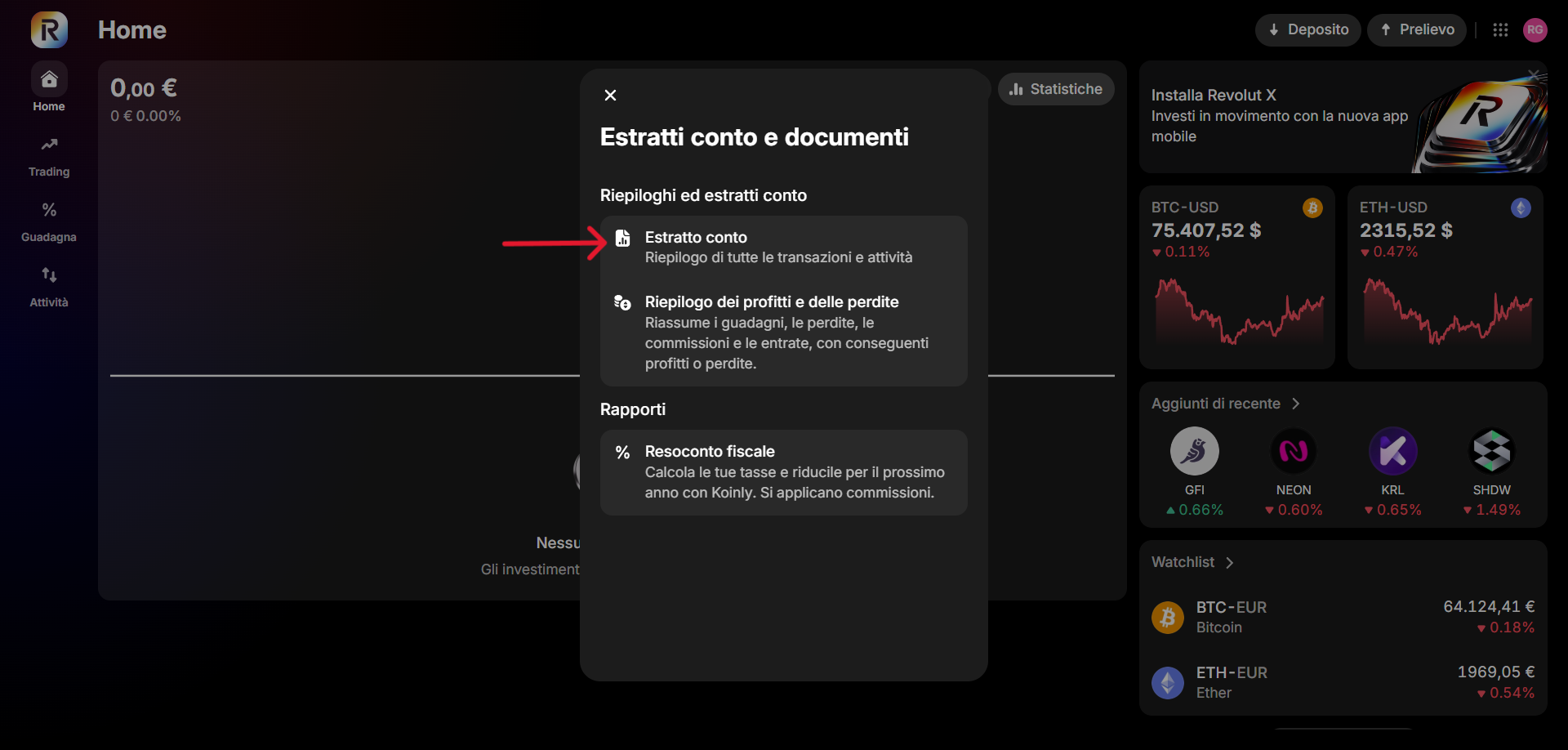Click the Ether icon in the Watchlist

pos(1168,683)
